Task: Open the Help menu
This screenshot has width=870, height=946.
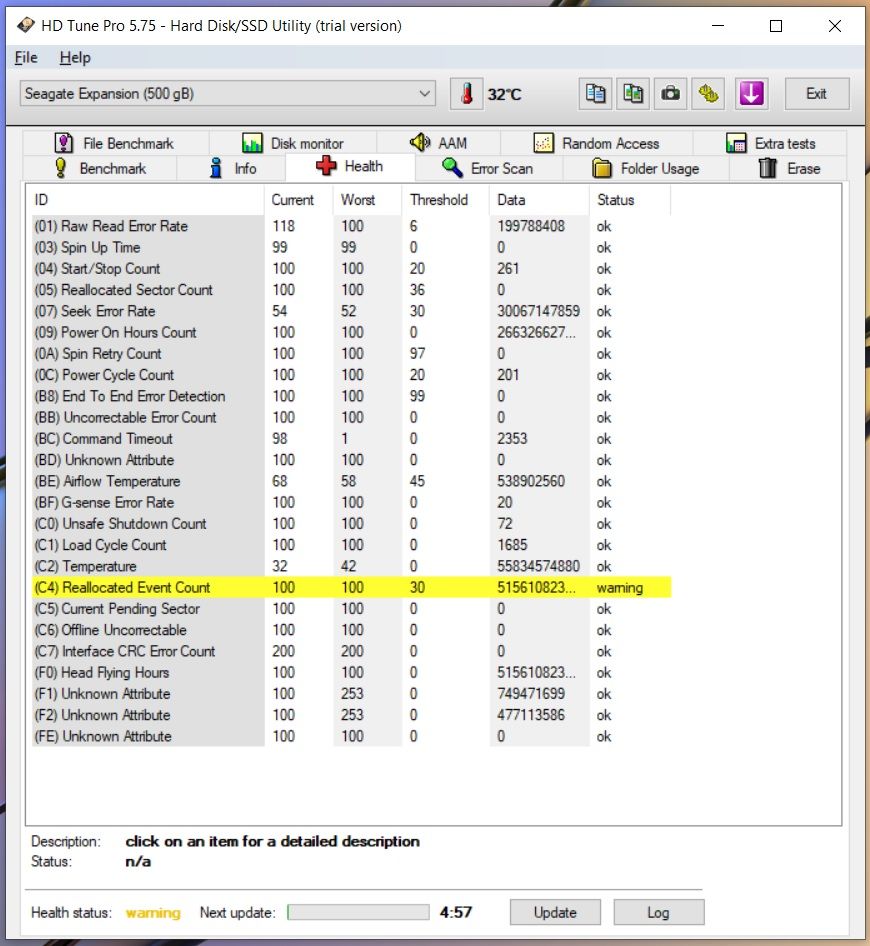Action: (75, 57)
